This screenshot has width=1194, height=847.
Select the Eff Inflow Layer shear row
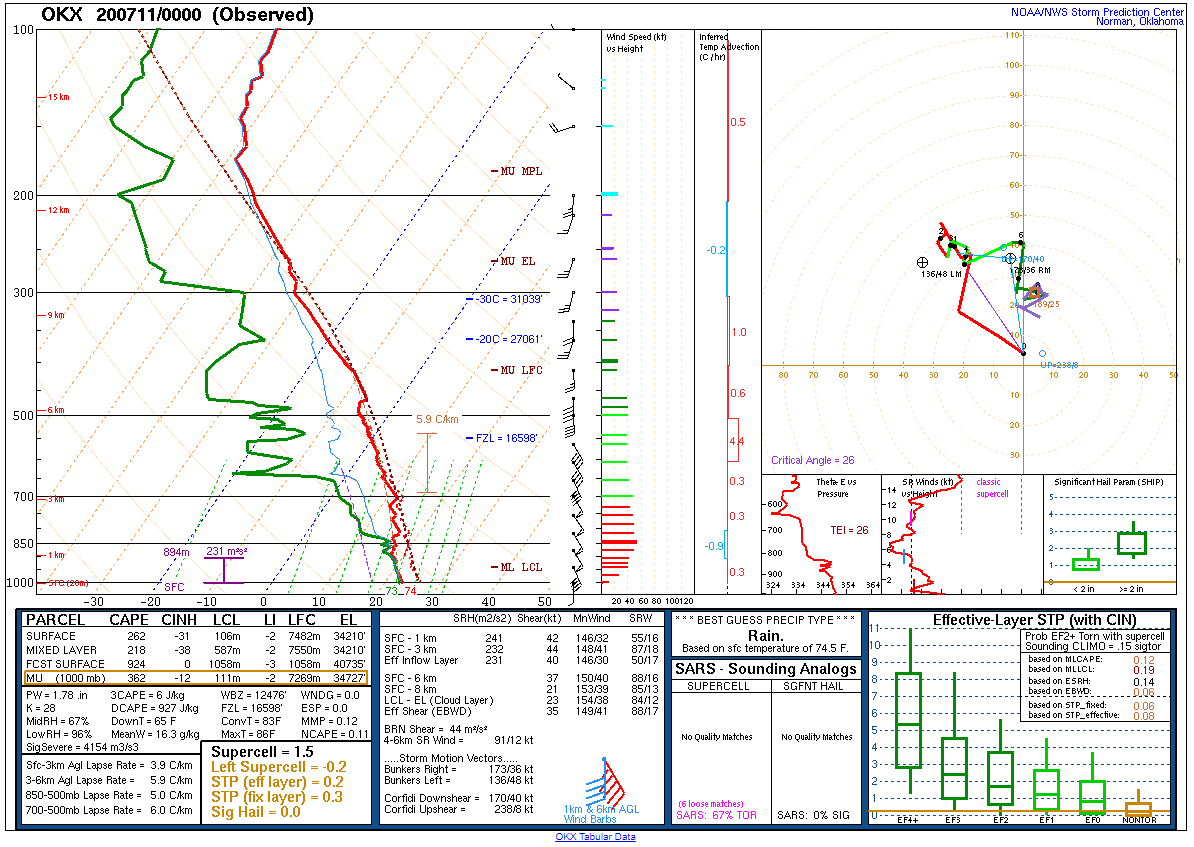tap(521, 660)
